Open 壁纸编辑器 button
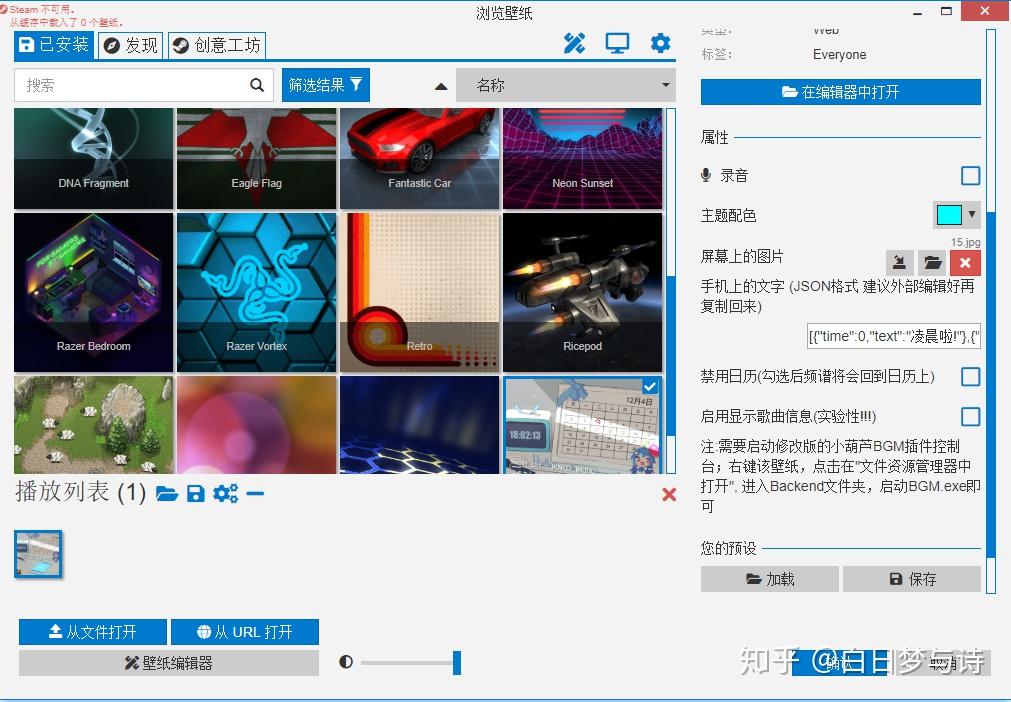The width and height of the screenshot is (1011, 702). point(169,663)
